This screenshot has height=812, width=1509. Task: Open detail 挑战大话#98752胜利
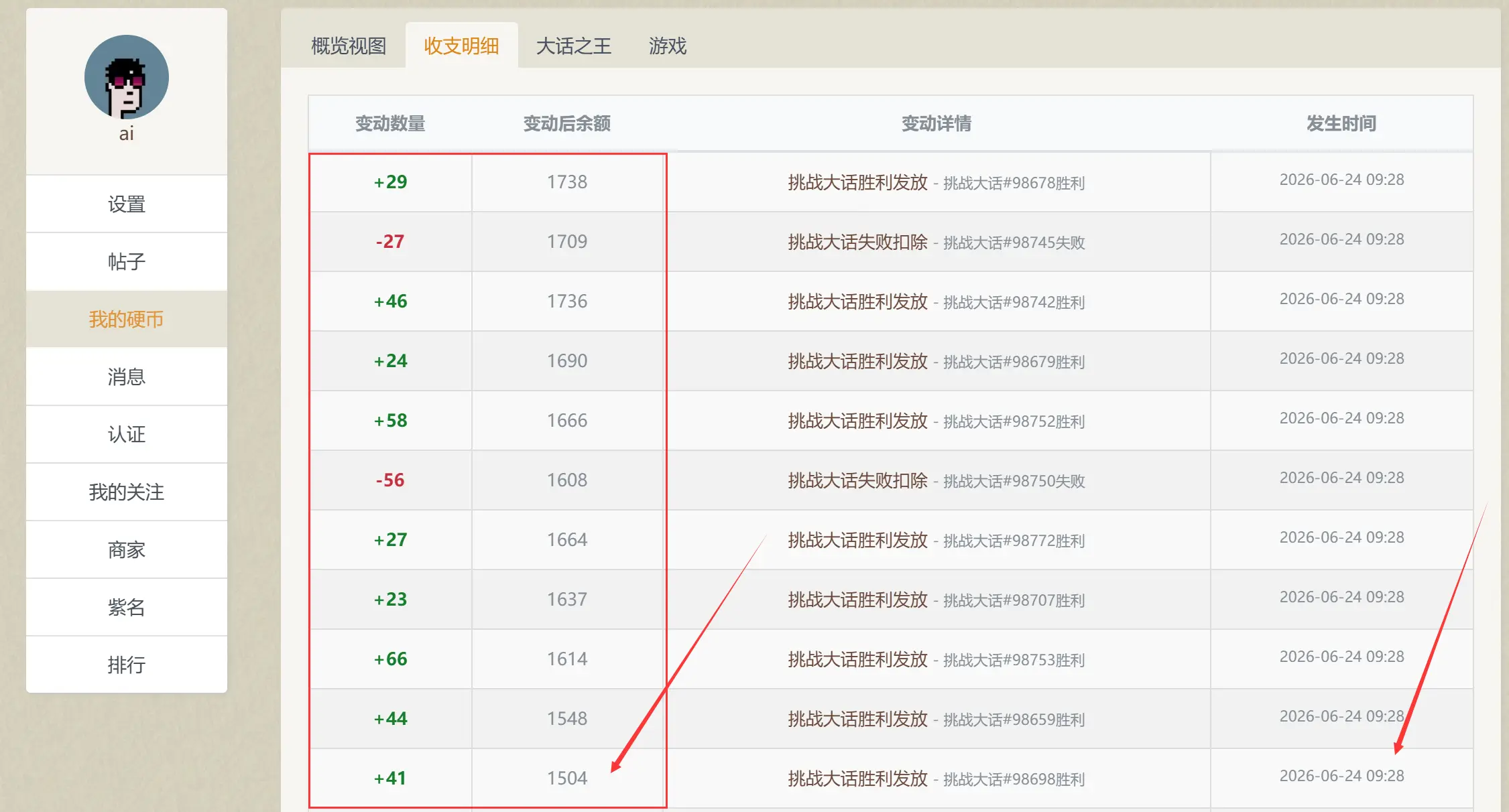point(1014,421)
